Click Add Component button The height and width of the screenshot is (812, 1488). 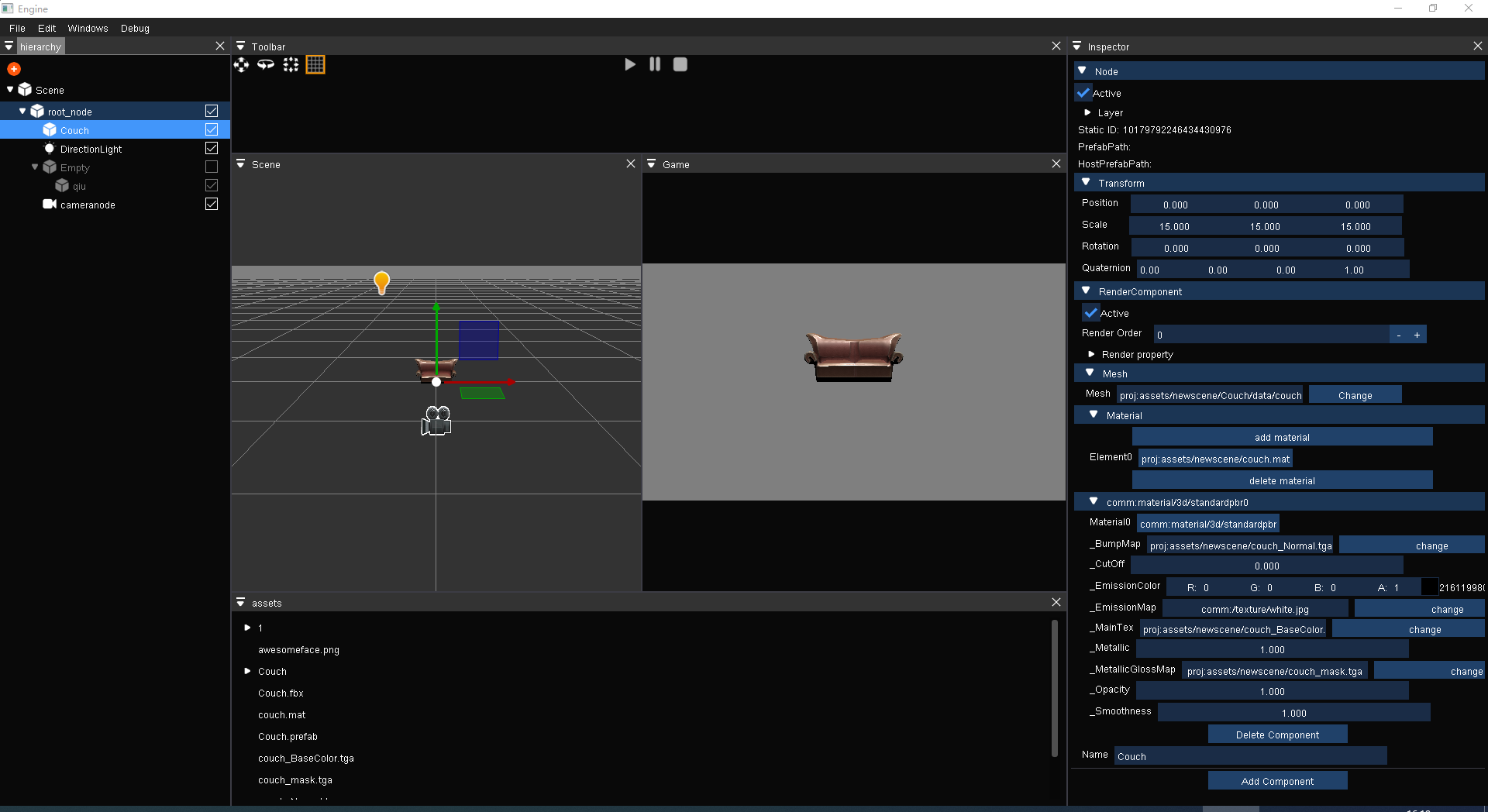tap(1277, 781)
